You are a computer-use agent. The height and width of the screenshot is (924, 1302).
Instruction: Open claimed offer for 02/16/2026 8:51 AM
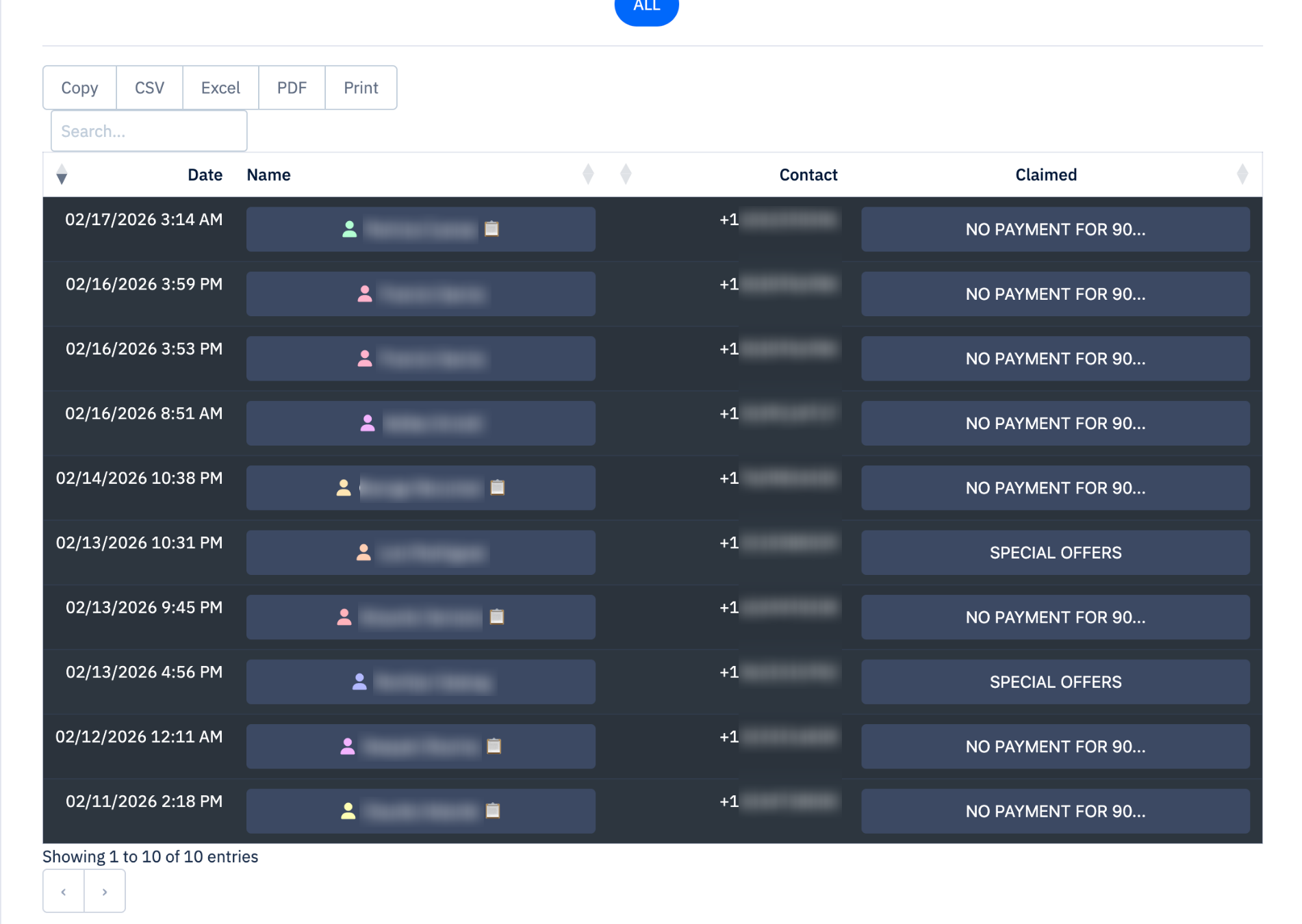tap(1055, 423)
